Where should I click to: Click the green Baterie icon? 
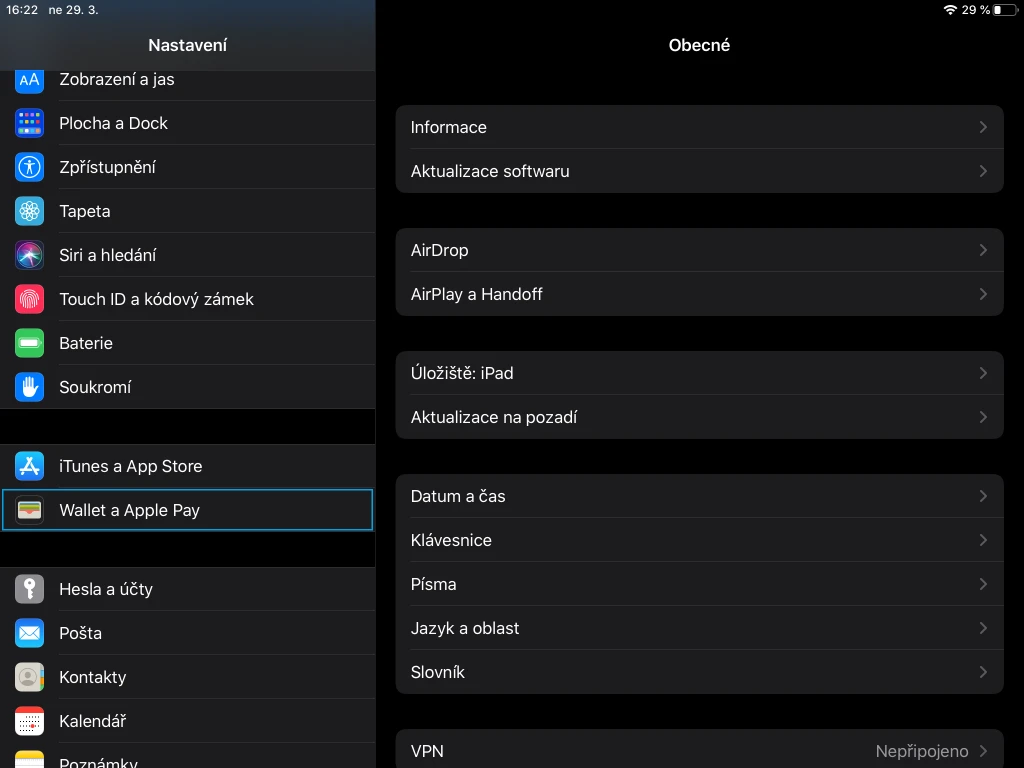coord(29,343)
